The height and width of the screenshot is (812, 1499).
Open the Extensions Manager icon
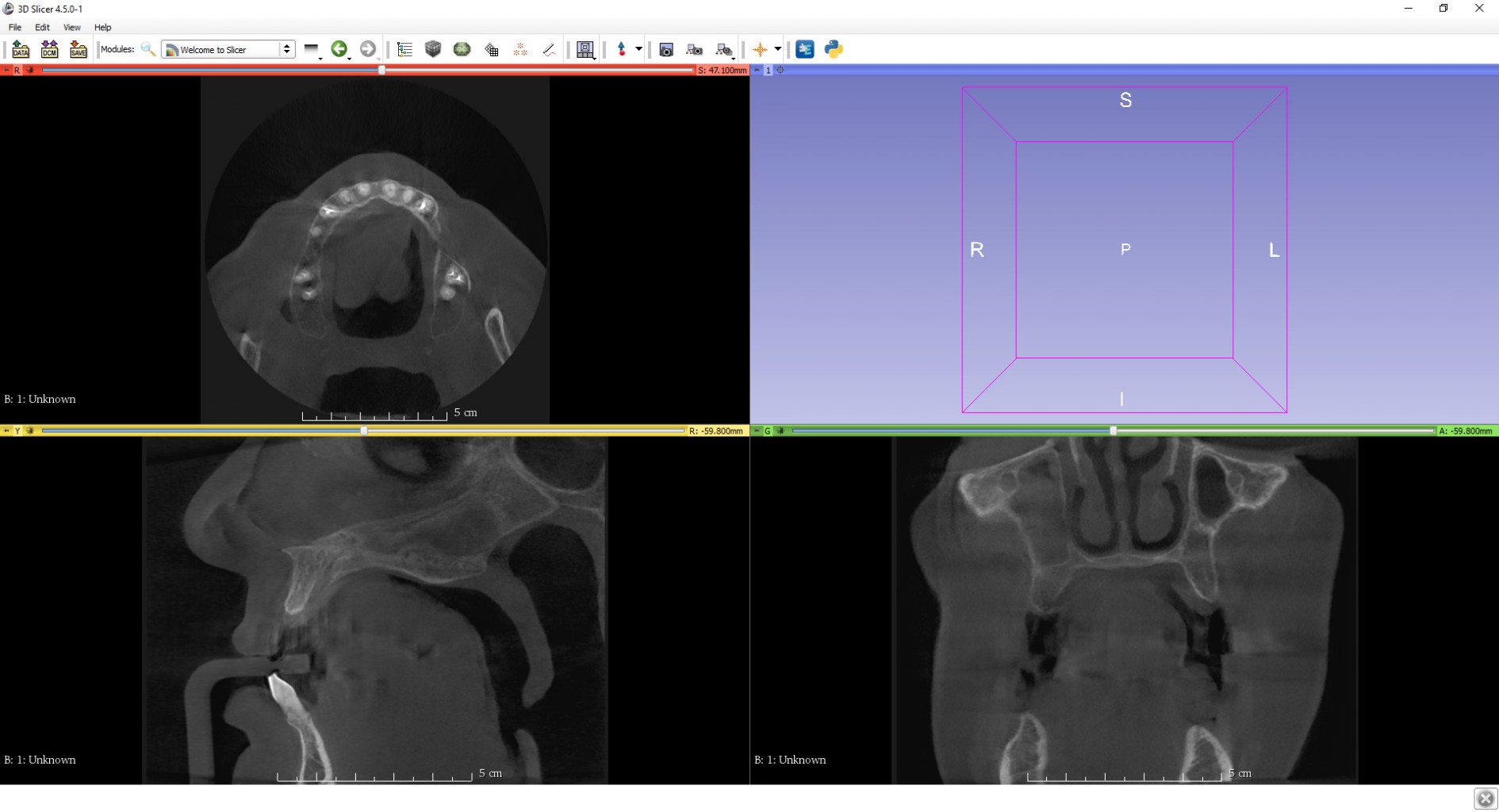[x=805, y=49]
